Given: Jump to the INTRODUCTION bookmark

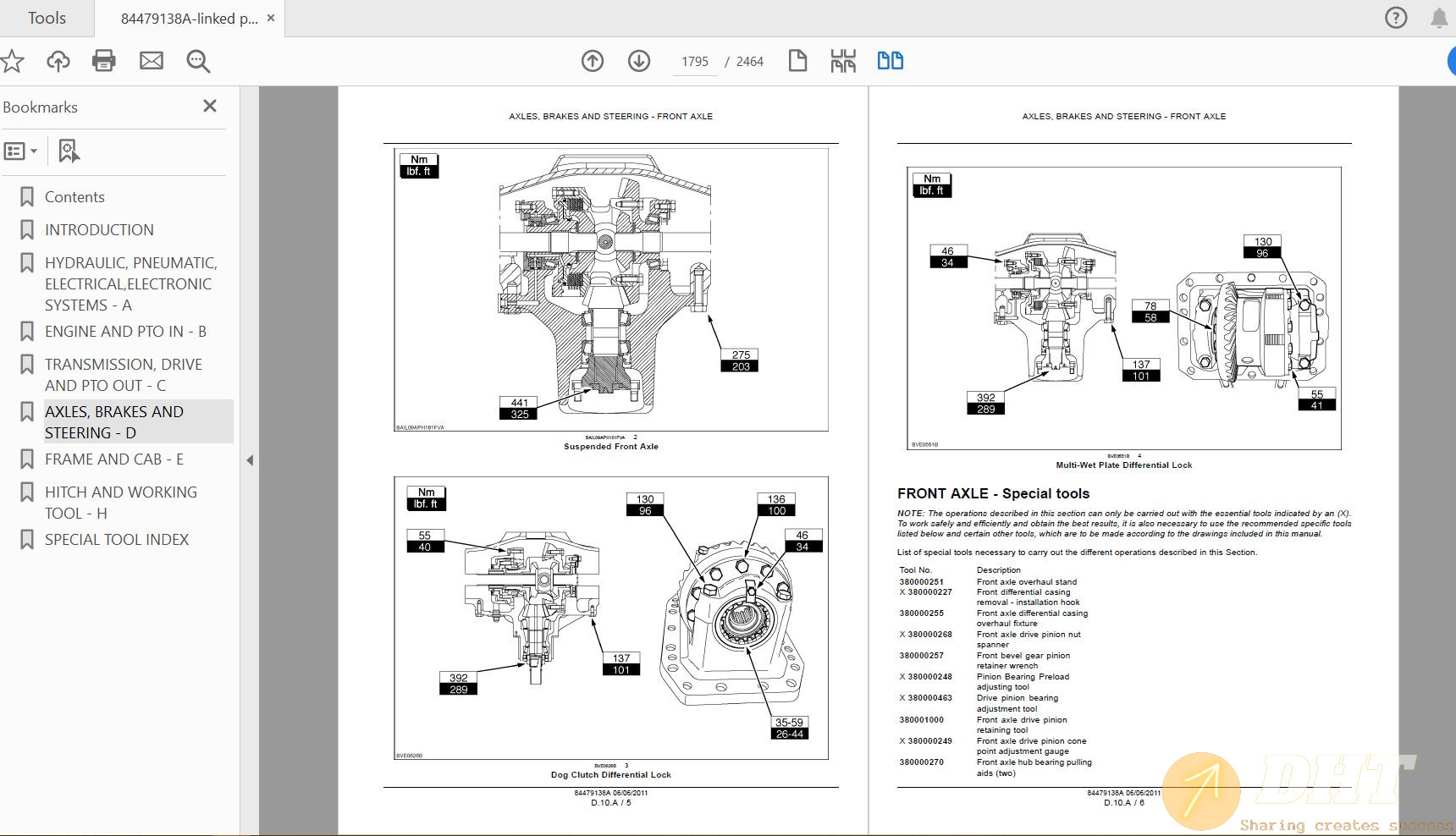Looking at the screenshot, I should (x=99, y=230).
